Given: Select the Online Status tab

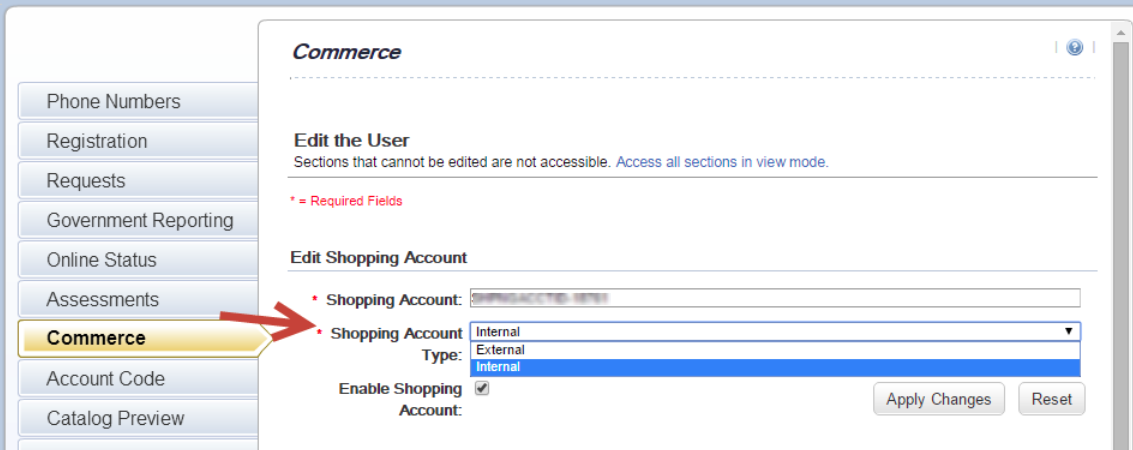Looking at the screenshot, I should click(138, 260).
